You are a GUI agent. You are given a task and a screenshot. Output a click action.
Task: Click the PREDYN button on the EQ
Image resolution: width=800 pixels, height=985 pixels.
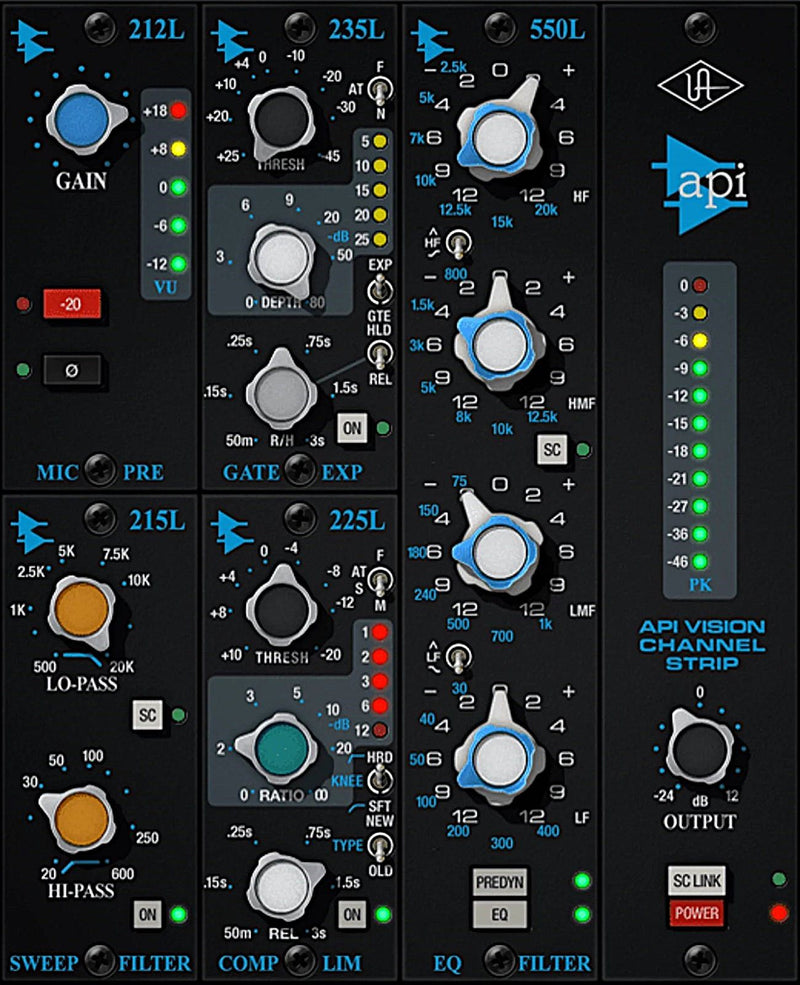point(500,882)
